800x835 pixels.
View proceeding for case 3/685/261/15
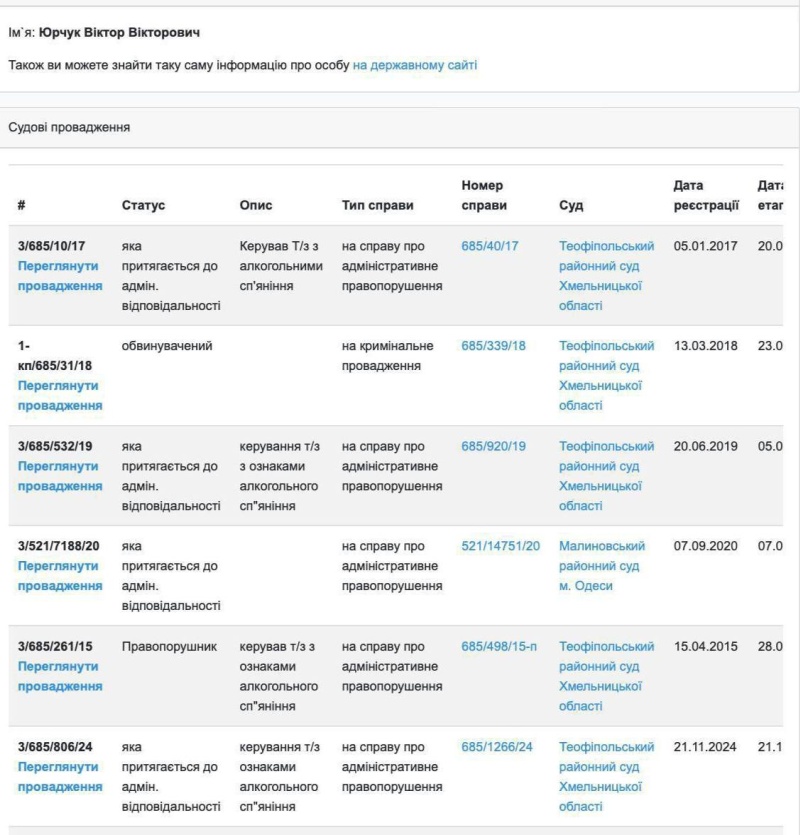[60, 676]
